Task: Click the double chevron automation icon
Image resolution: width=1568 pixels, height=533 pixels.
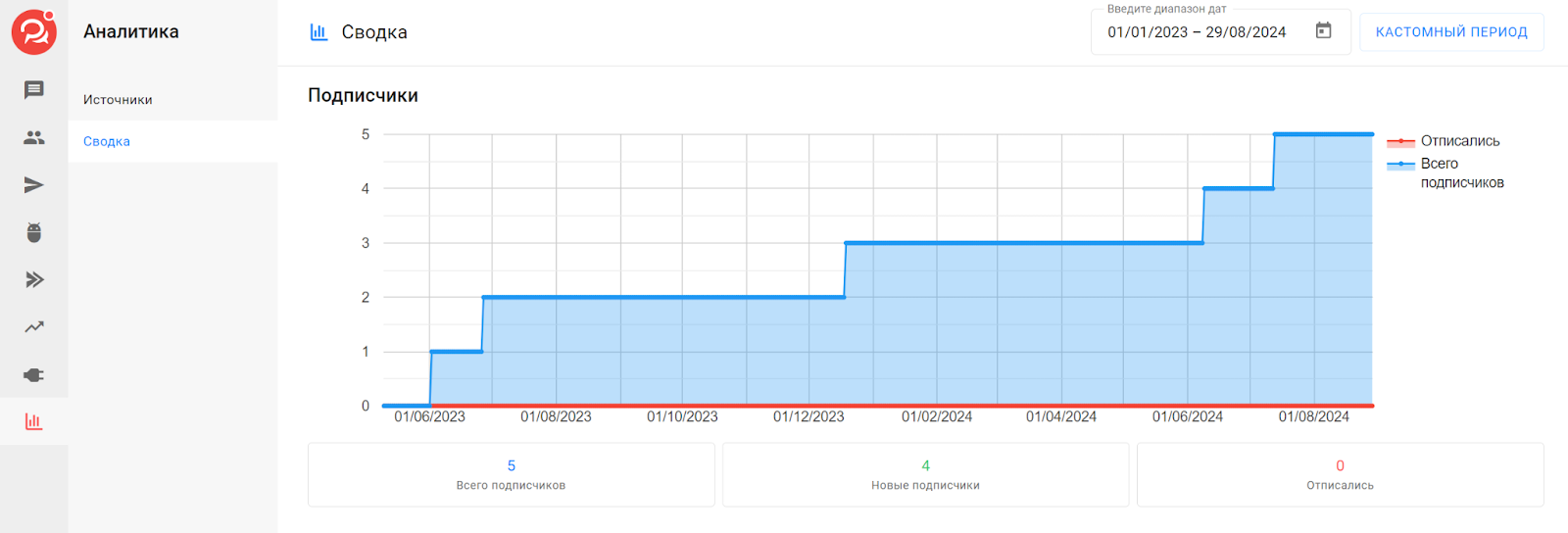Action: 34,280
